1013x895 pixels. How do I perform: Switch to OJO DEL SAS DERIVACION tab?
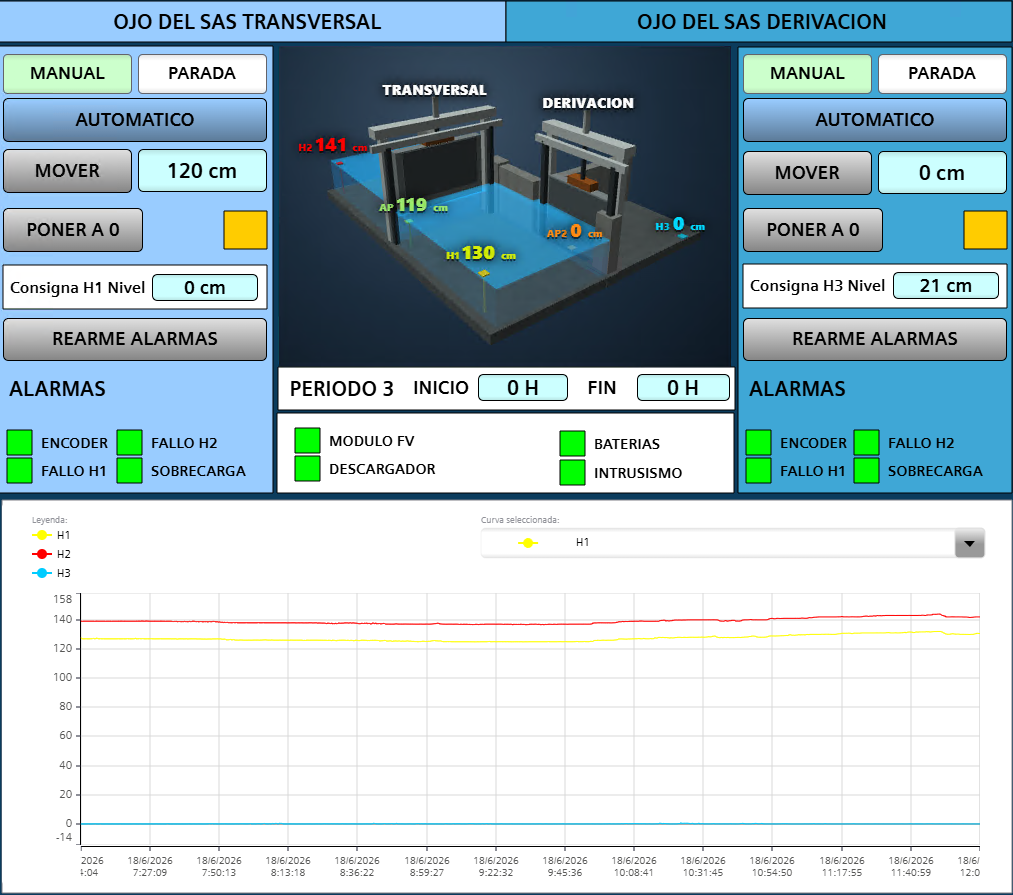(760, 21)
